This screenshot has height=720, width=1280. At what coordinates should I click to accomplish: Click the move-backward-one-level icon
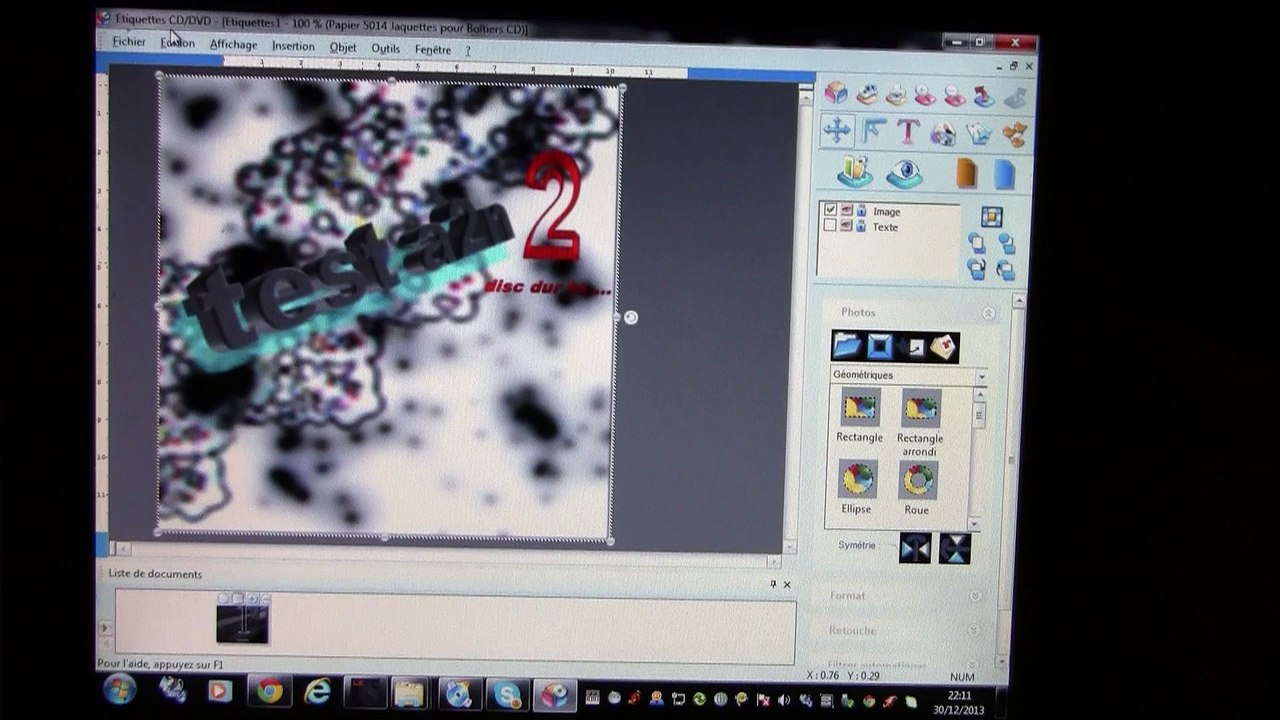pyautogui.click(x=1006, y=270)
